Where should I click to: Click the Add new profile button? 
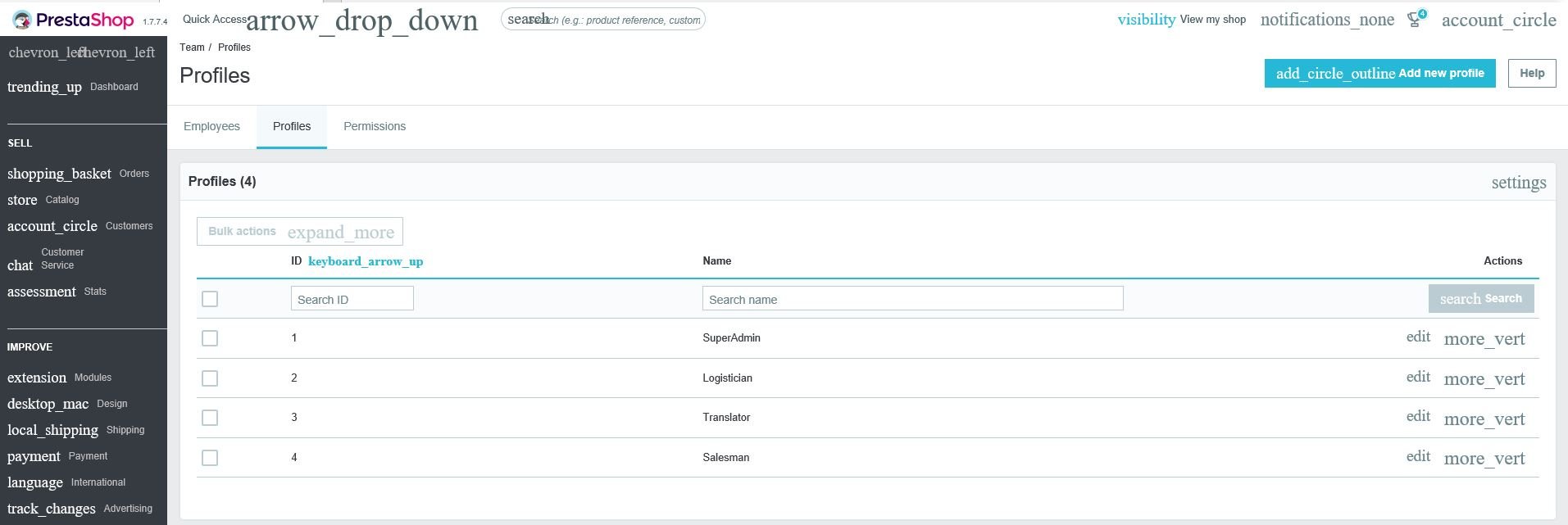[1379, 74]
